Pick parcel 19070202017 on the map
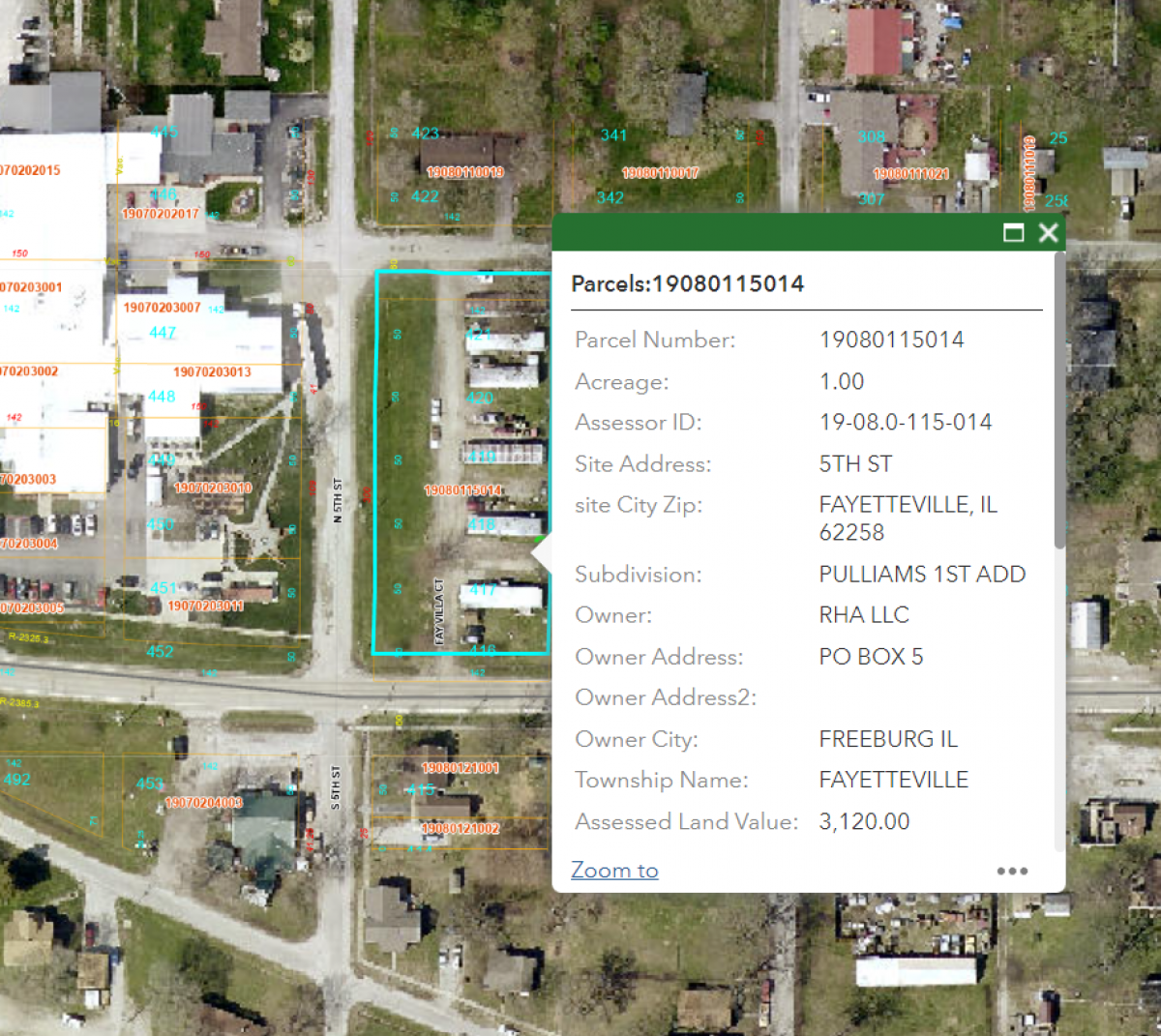This screenshot has height=1036, width=1161. (160, 214)
